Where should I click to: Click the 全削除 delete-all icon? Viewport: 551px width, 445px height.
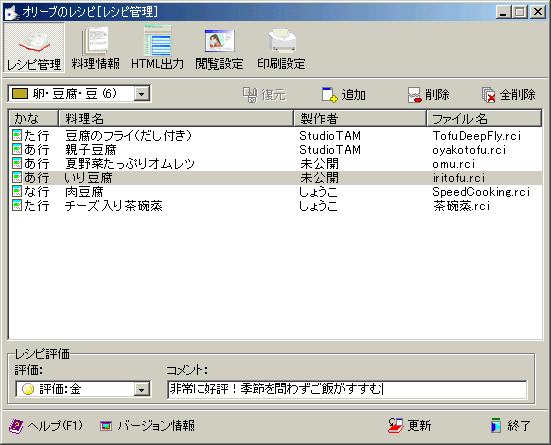[488, 95]
